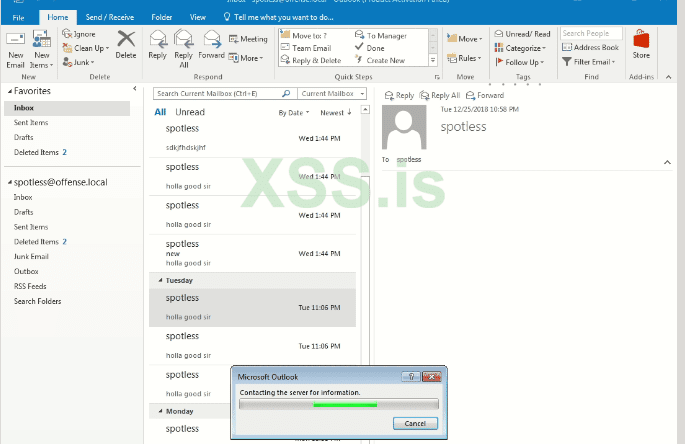The width and height of the screenshot is (685, 444).
Task: Click Reply in the reading pane
Action: (399, 95)
